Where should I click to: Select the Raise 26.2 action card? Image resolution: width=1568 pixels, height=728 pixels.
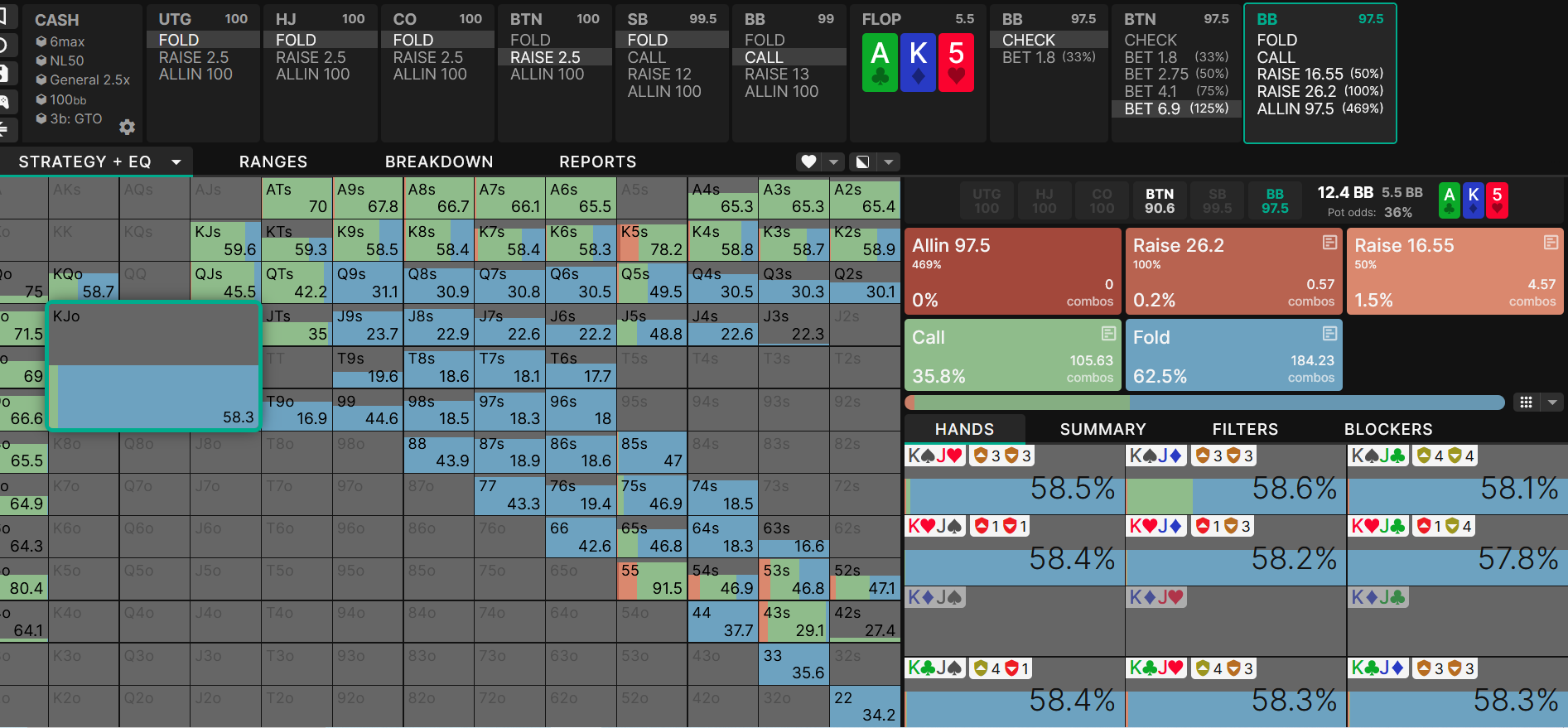pos(1233,272)
